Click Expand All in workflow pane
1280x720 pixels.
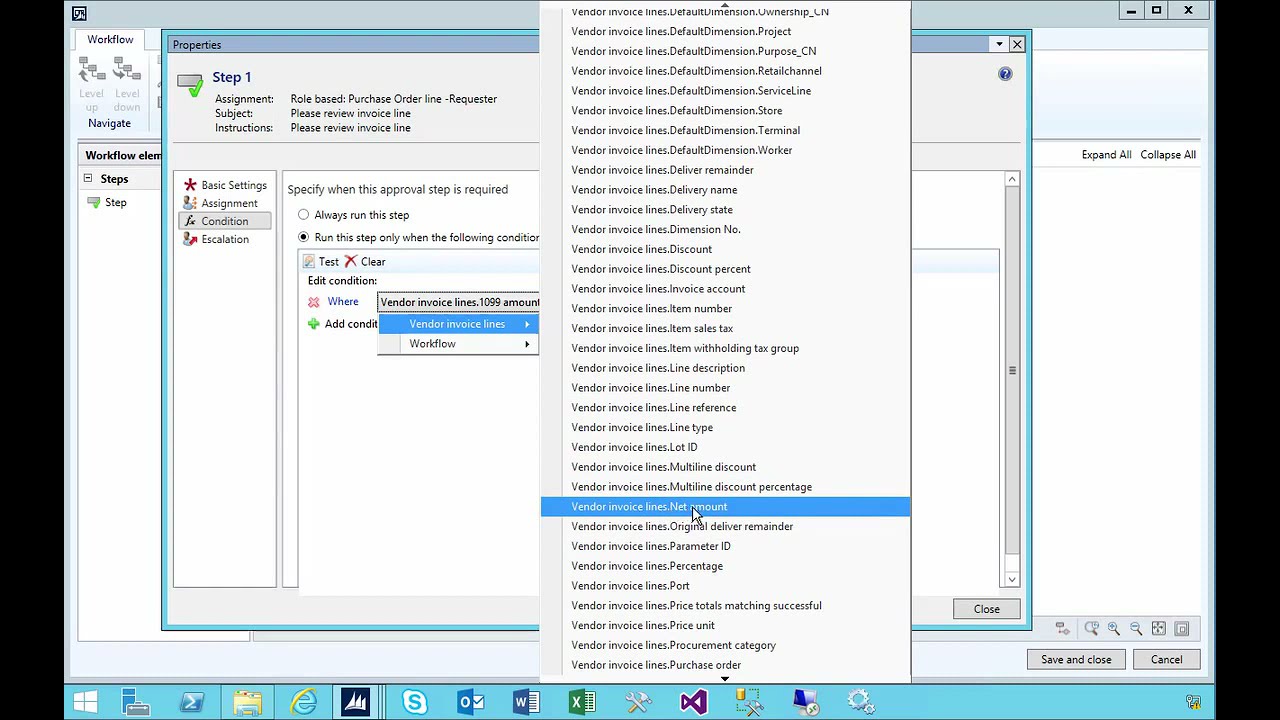1106,155
